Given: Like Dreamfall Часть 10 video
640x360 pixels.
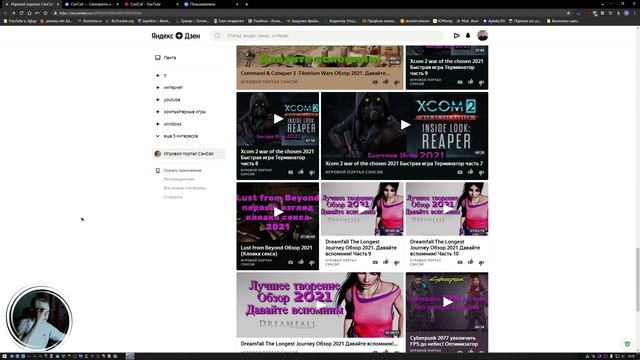Looking at the screenshot, I should [x=471, y=262].
